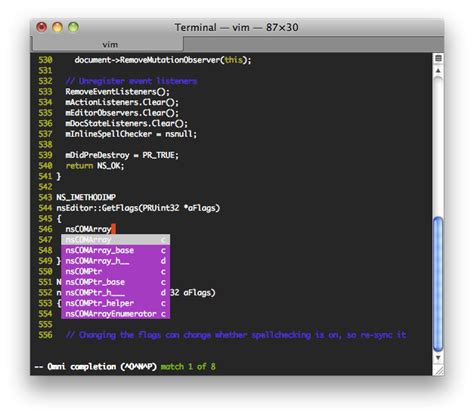Choose nsCOMArrayEnumerator completion entry

[115, 314]
